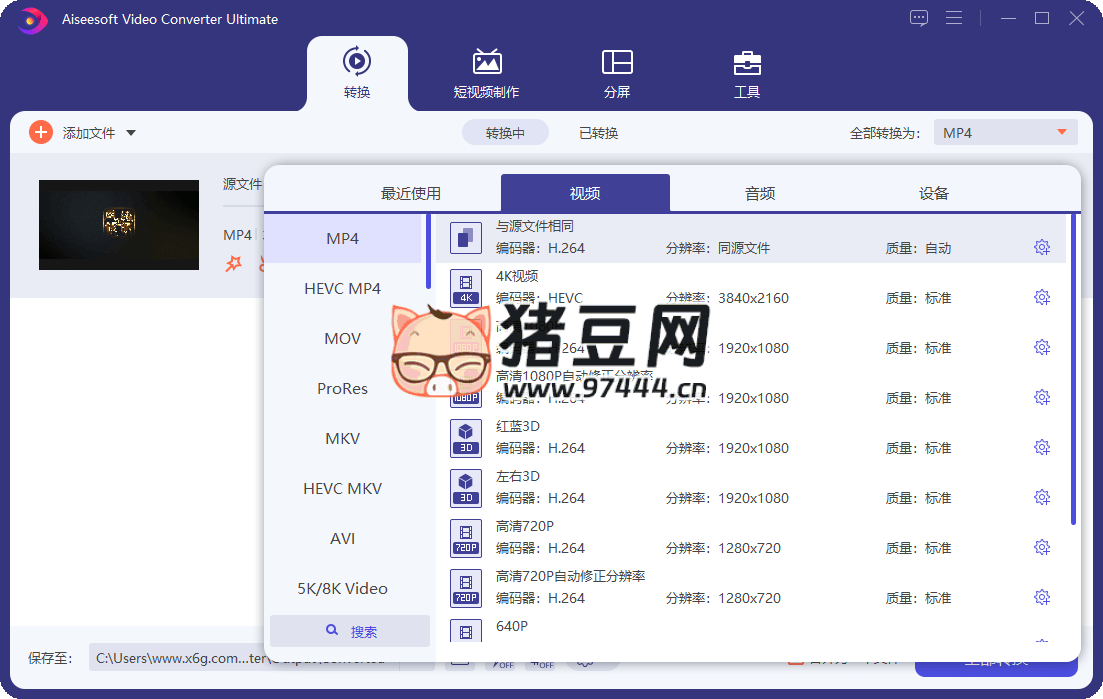Open settings gear for 4K视频 preset
Image resolution: width=1103 pixels, height=699 pixels.
point(1042,297)
